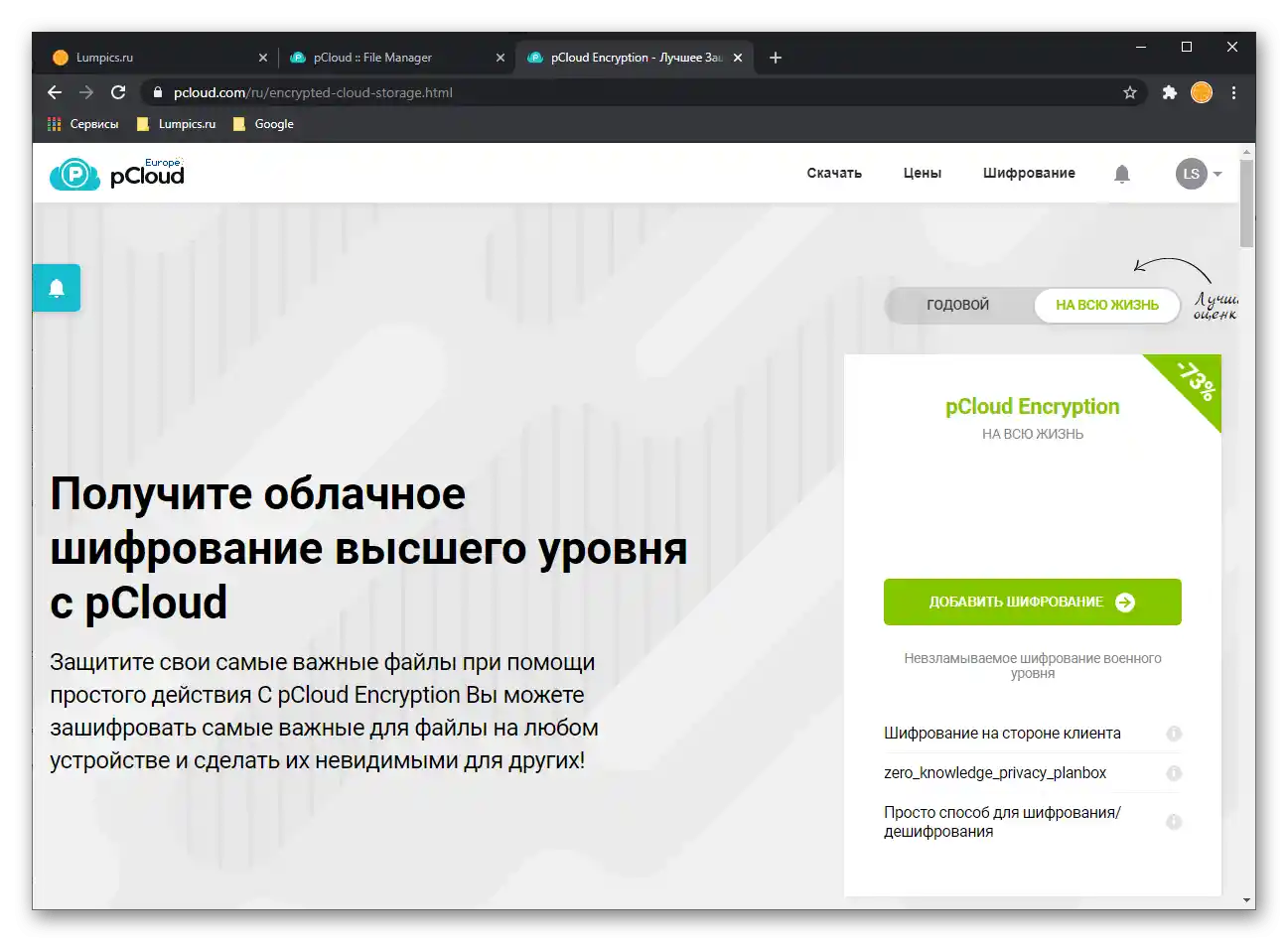This screenshot has width=1288, height=942.
Task: Minimize the browser window
Action: click(x=1141, y=47)
